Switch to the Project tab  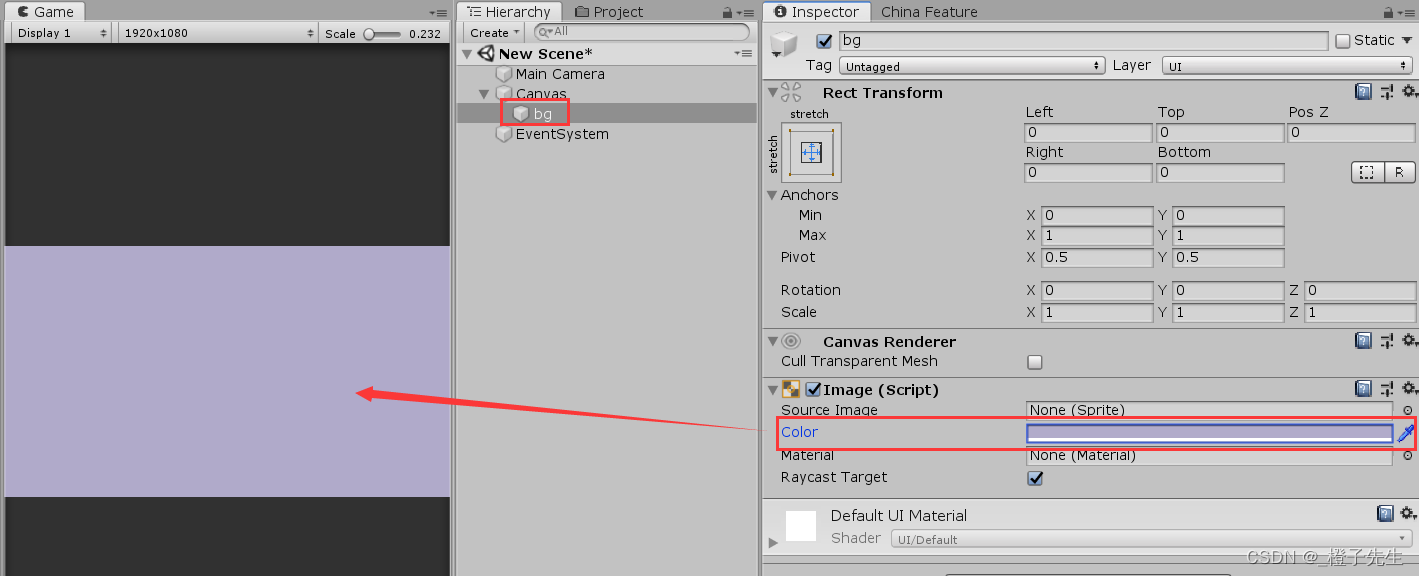coord(608,12)
